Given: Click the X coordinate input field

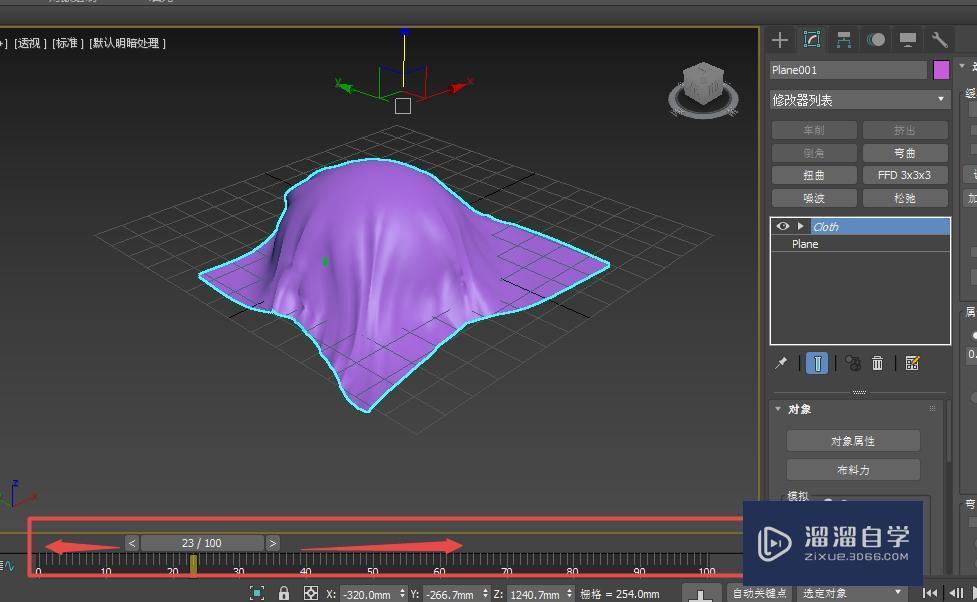Looking at the screenshot, I should point(367,594).
